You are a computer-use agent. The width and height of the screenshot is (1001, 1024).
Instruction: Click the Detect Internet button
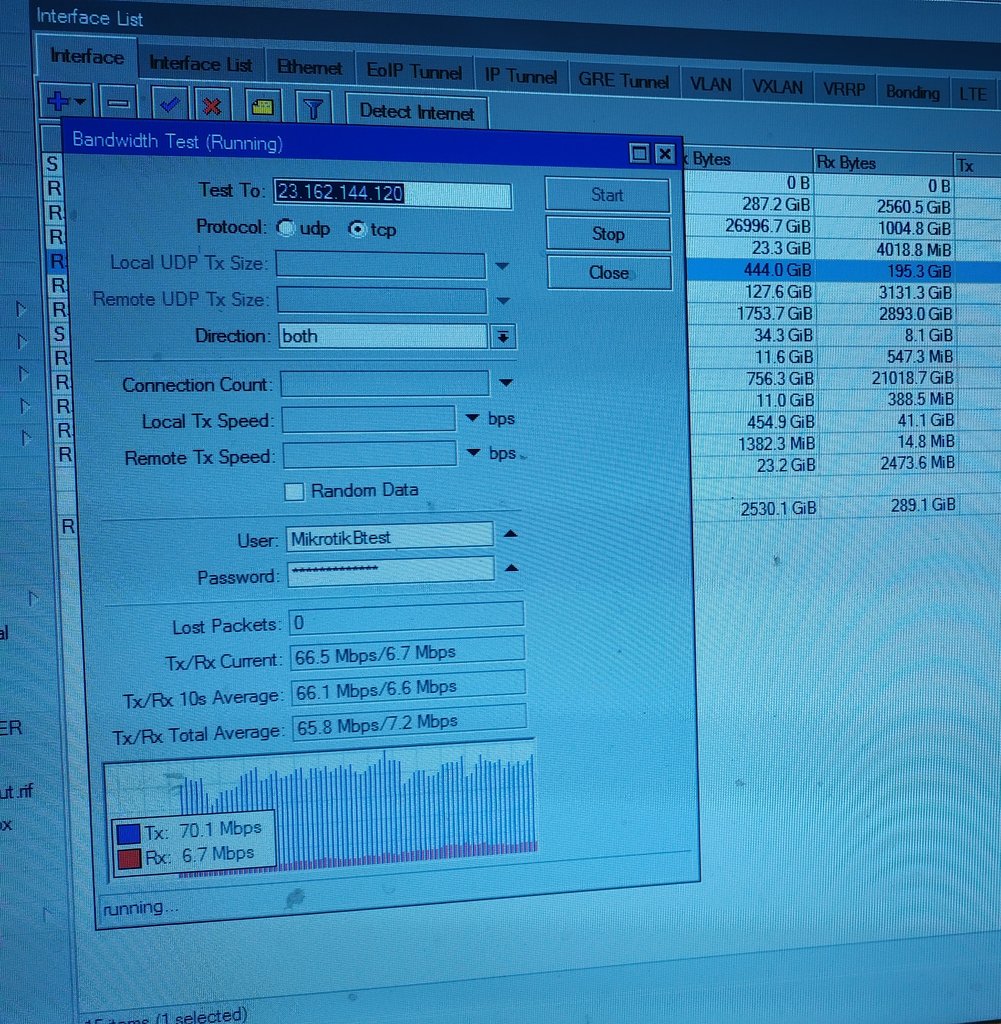(417, 112)
